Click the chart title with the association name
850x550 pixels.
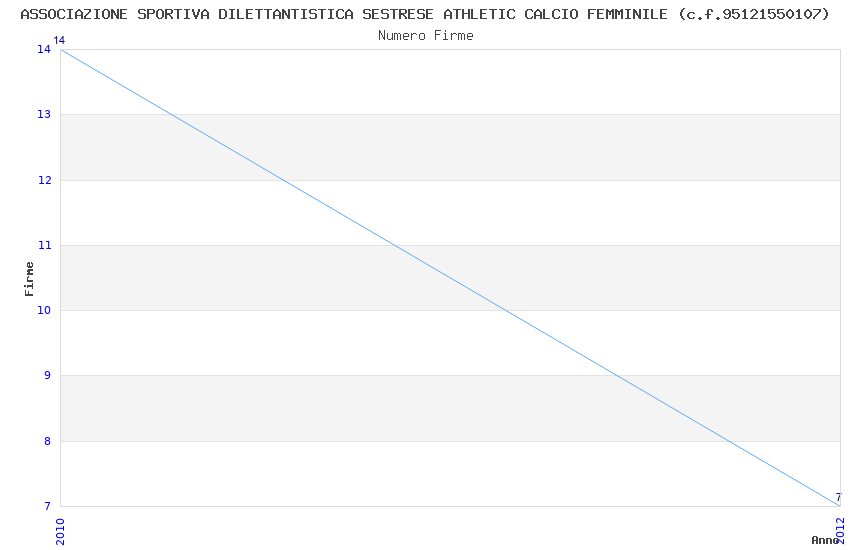pyautogui.click(x=425, y=14)
